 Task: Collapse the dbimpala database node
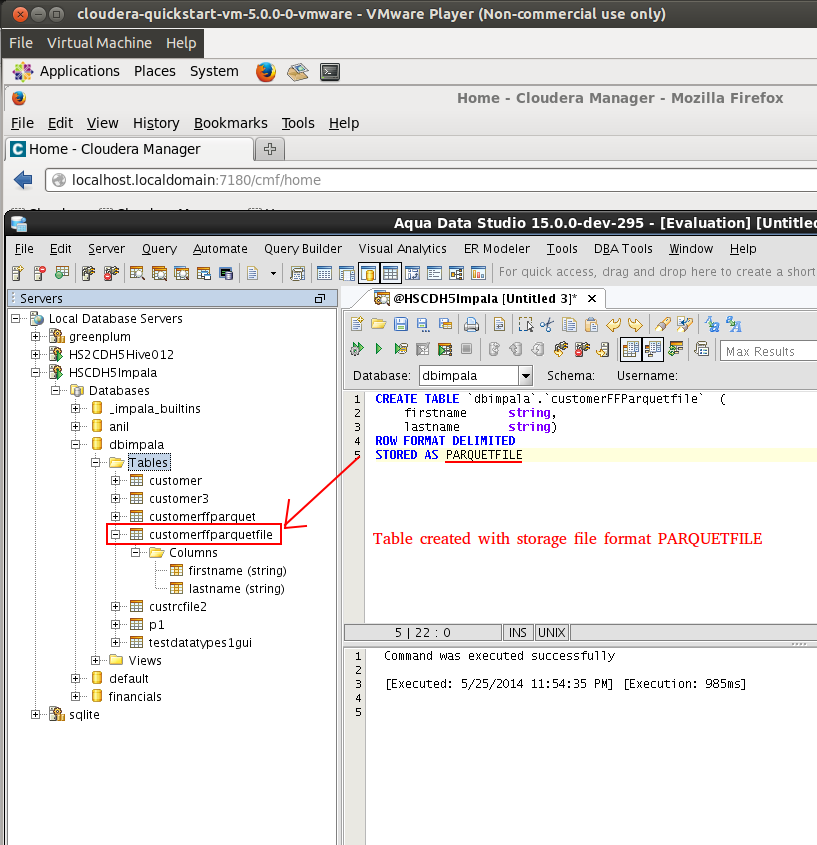(x=75, y=445)
